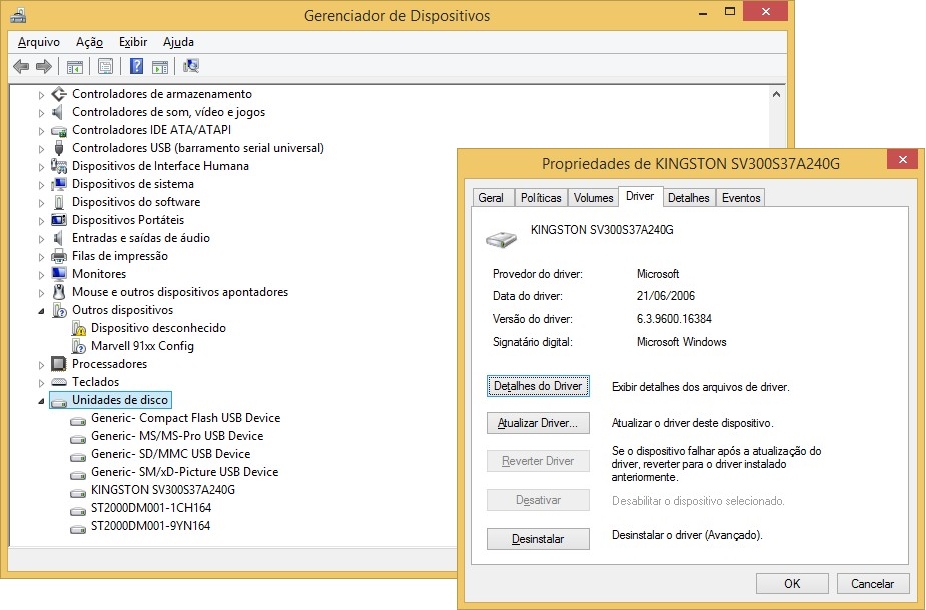926x610 pixels.
Task: Click the Device Manager title bar icon
Action: coord(18,15)
